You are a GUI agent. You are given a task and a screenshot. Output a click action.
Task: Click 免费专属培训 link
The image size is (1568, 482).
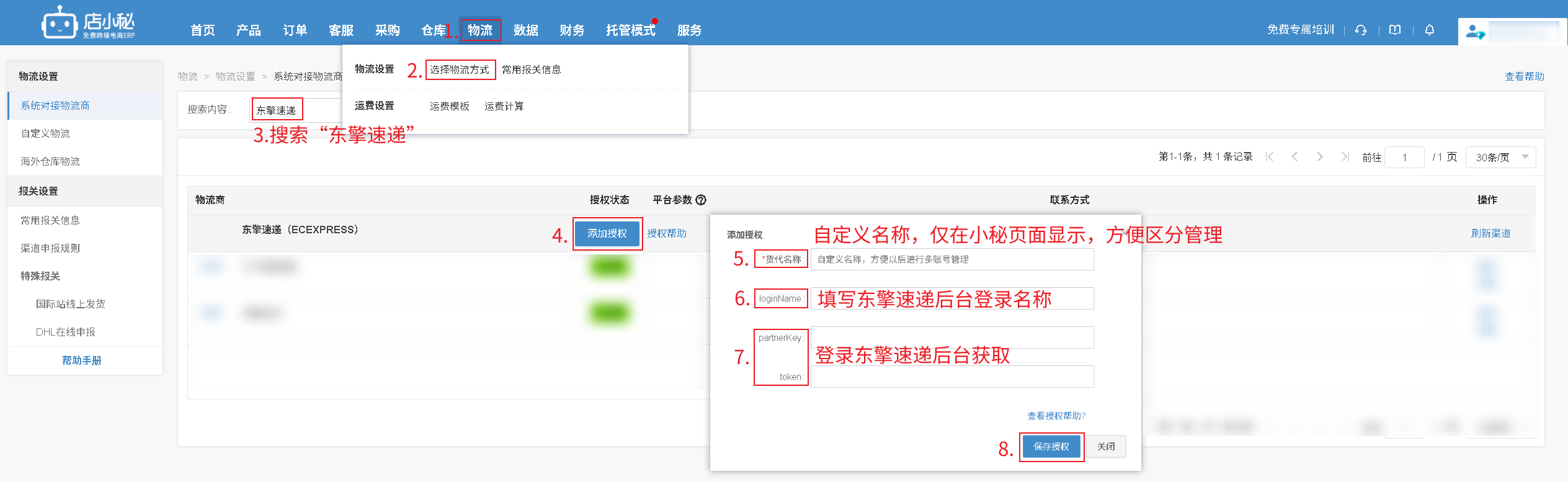pyautogui.click(x=1301, y=30)
